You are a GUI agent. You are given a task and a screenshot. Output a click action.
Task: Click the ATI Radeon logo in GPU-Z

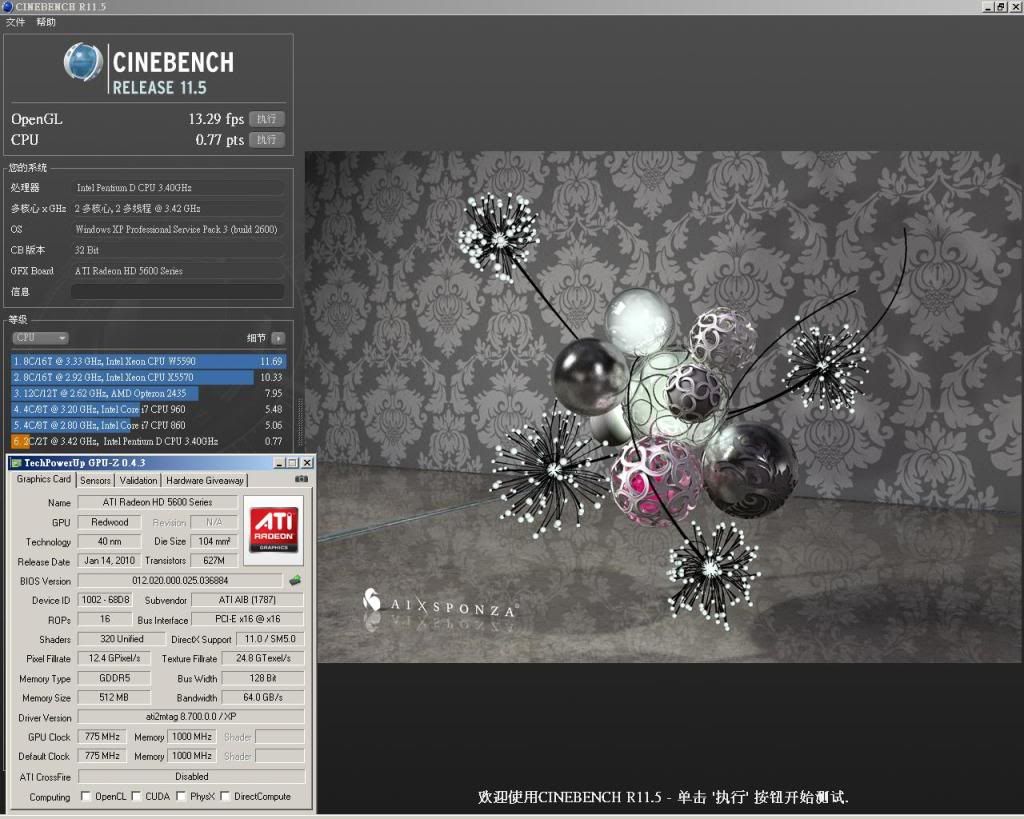pos(273,530)
